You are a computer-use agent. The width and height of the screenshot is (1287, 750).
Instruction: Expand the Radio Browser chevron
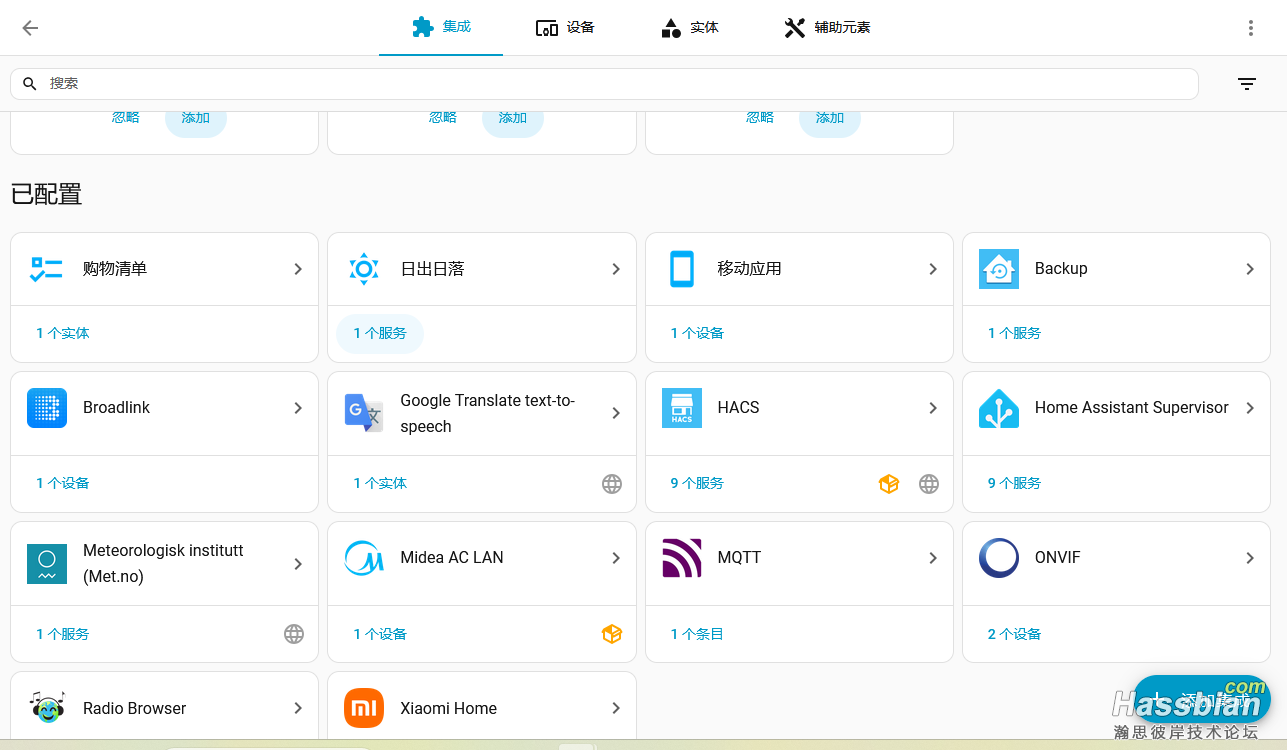click(x=298, y=708)
